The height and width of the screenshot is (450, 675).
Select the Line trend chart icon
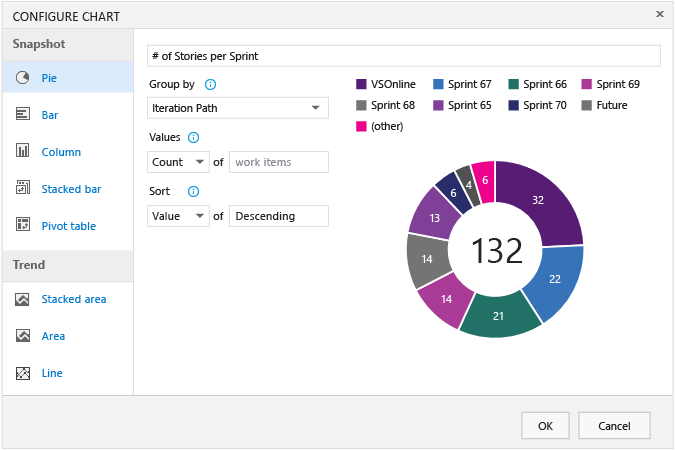[x=22, y=373]
